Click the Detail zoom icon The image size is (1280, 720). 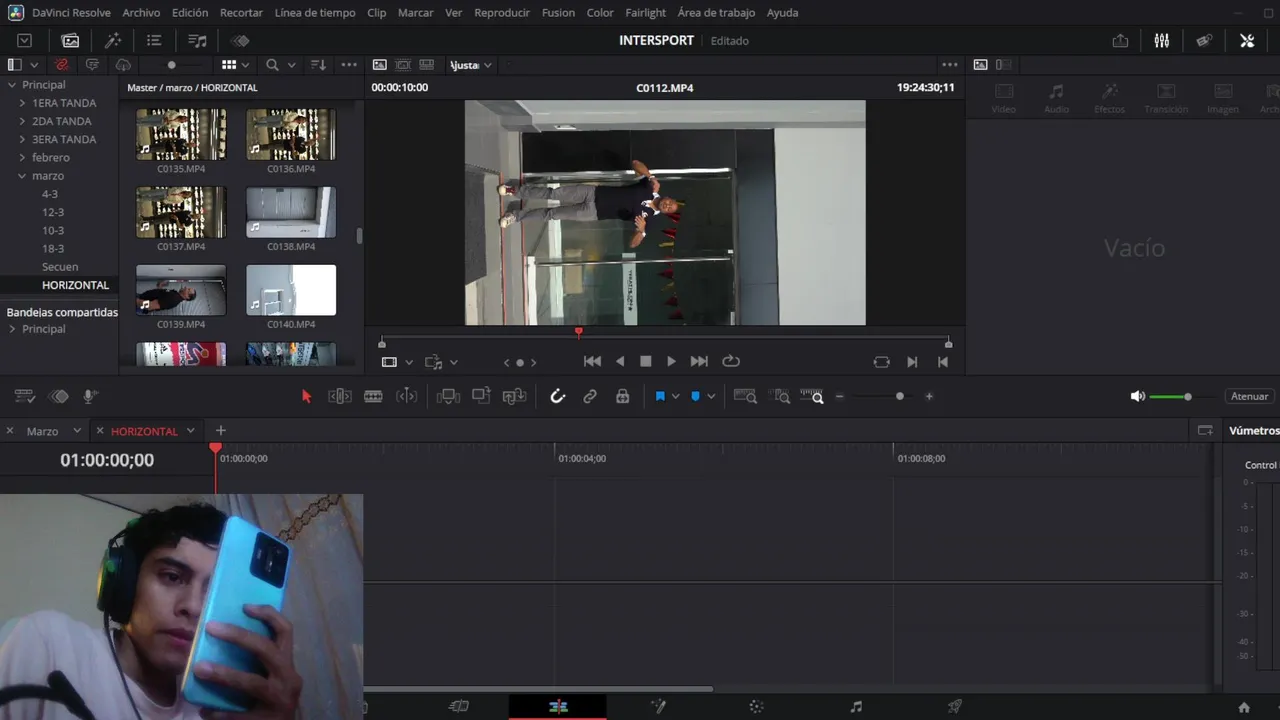point(780,396)
